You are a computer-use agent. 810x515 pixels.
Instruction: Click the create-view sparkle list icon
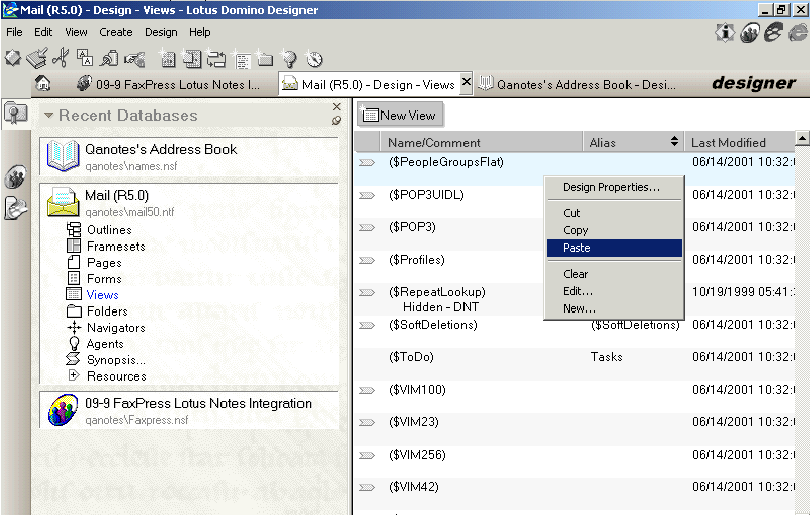[x=241, y=59]
